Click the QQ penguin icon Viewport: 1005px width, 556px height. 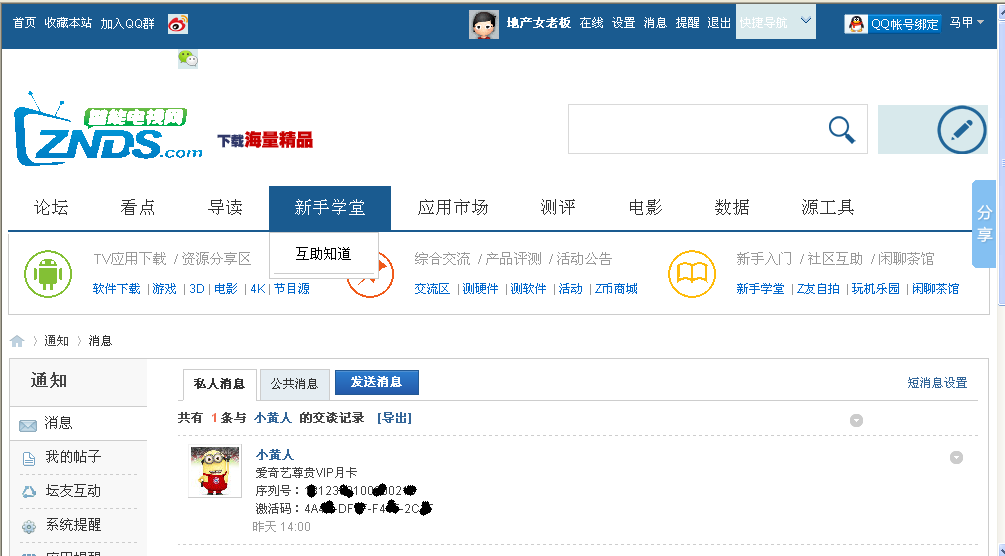click(856, 24)
